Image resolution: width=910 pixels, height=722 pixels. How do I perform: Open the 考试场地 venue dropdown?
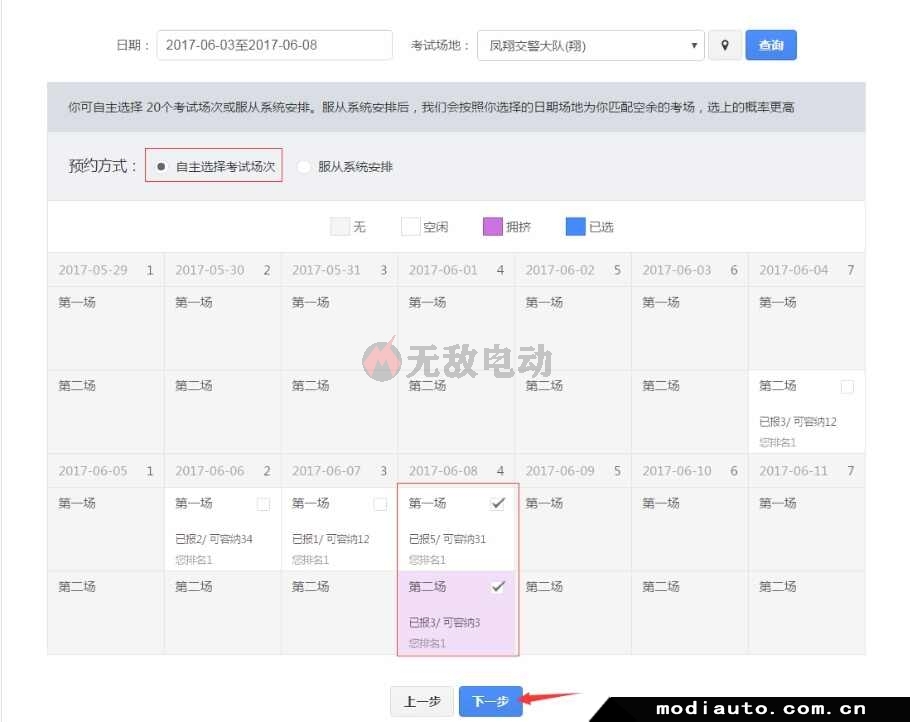pos(591,45)
